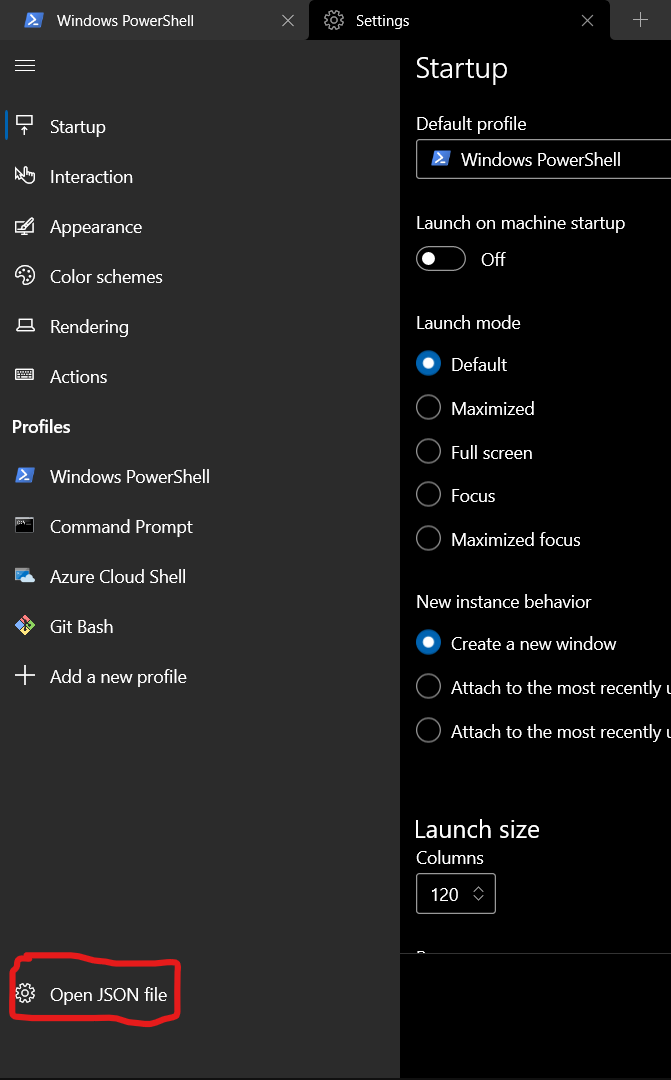The image size is (671, 1080).
Task: Collapse the navigation pane with hamburger menu
Action: [24, 66]
